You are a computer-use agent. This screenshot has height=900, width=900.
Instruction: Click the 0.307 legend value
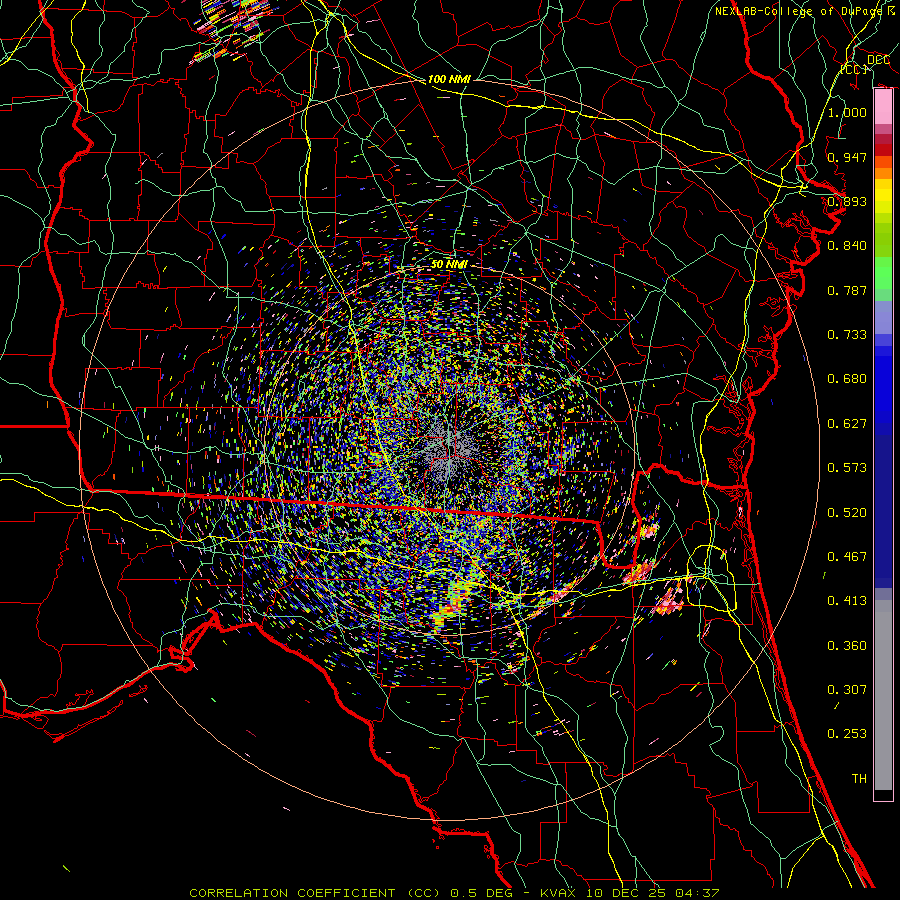click(847, 690)
